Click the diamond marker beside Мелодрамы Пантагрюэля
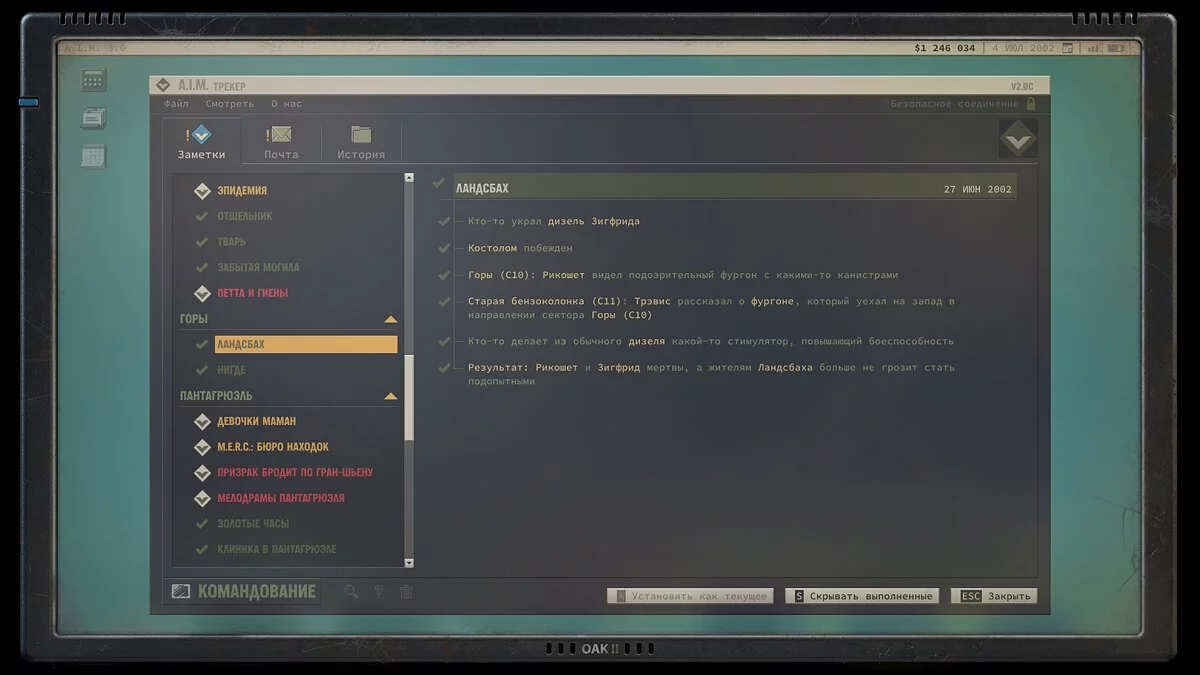Viewport: 1200px width, 675px height. pyautogui.click(x=202, y=498)
